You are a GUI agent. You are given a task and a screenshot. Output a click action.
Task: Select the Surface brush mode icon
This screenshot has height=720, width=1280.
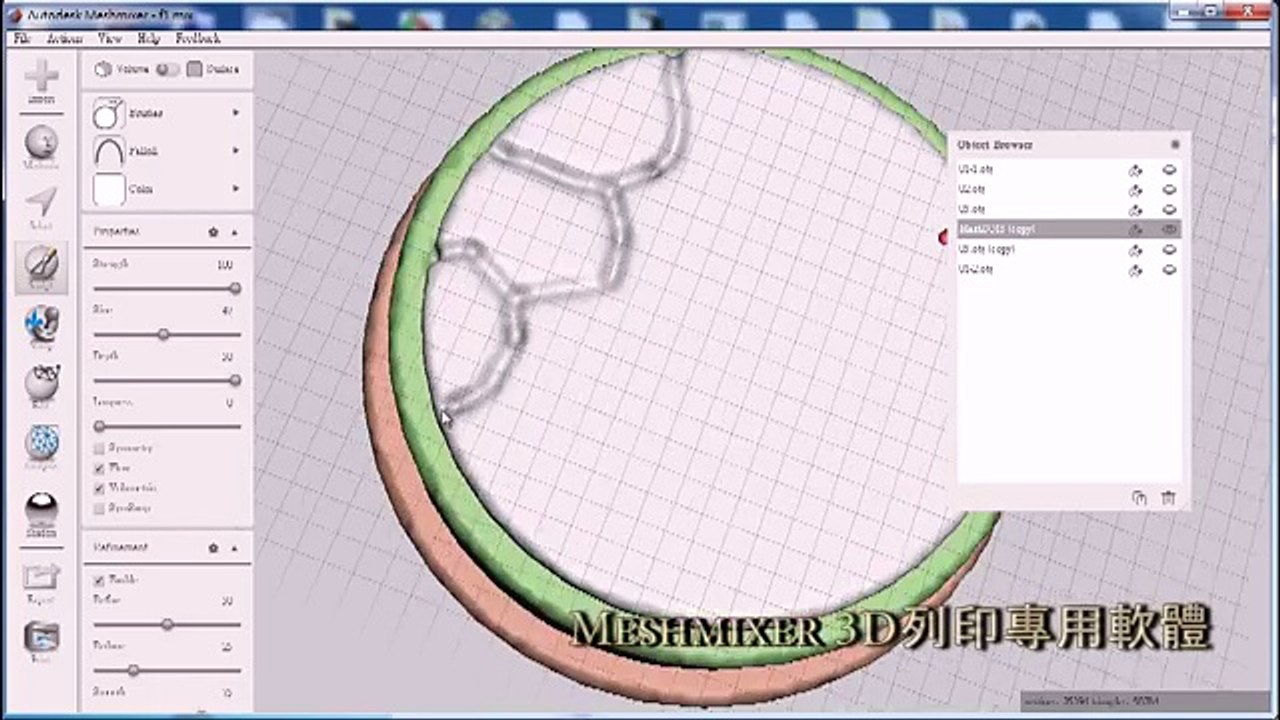coord(194,69)
